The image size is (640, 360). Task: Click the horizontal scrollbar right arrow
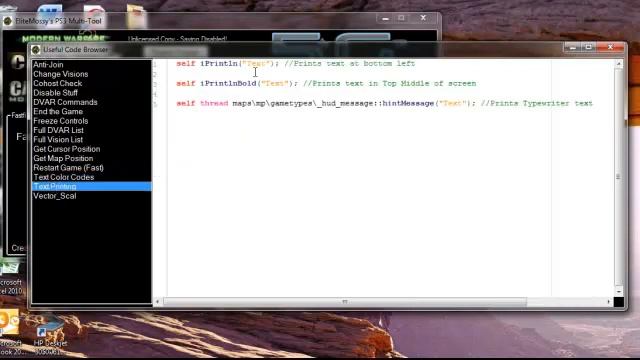(609, 302)
